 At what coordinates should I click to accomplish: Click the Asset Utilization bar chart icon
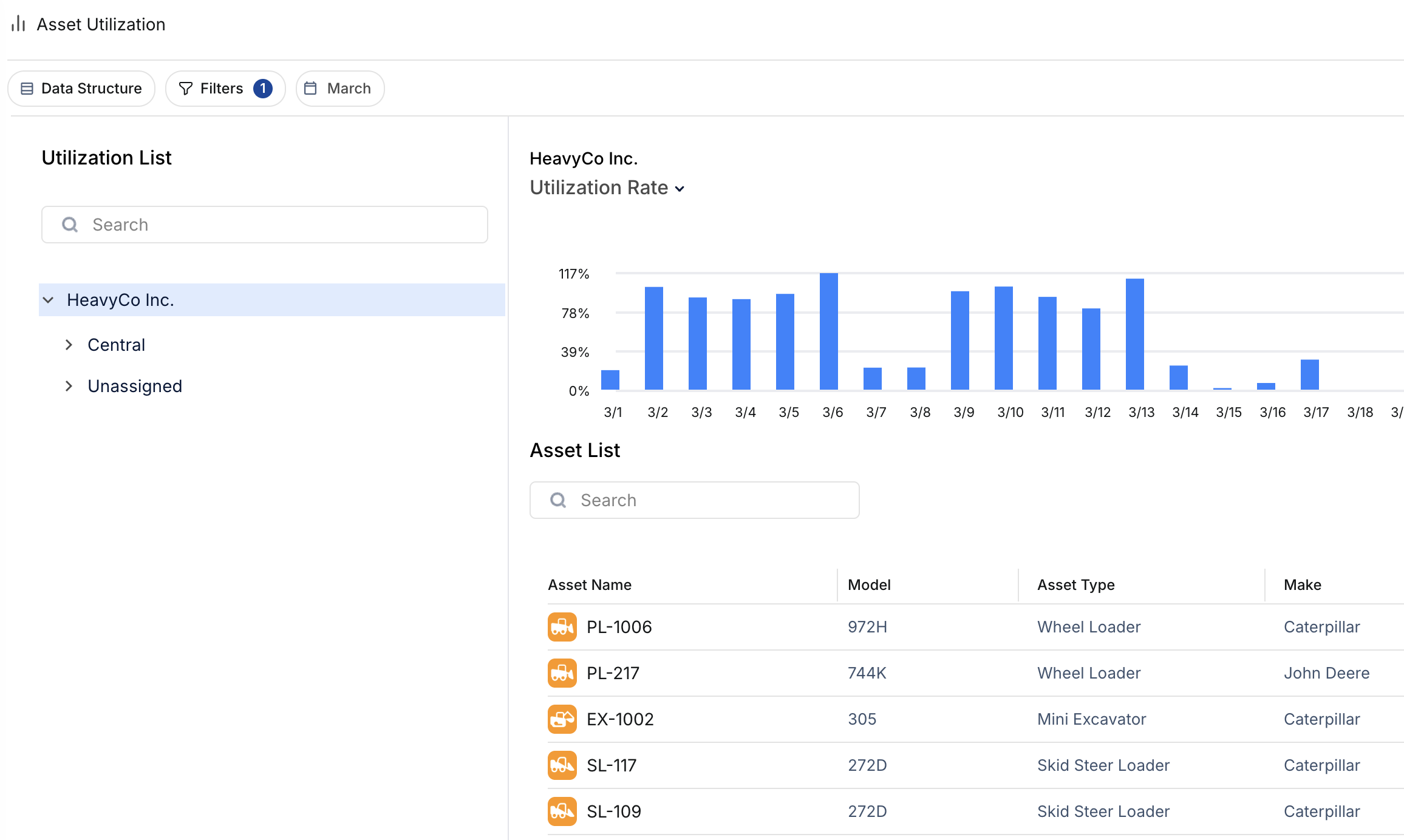click(18, 24)
